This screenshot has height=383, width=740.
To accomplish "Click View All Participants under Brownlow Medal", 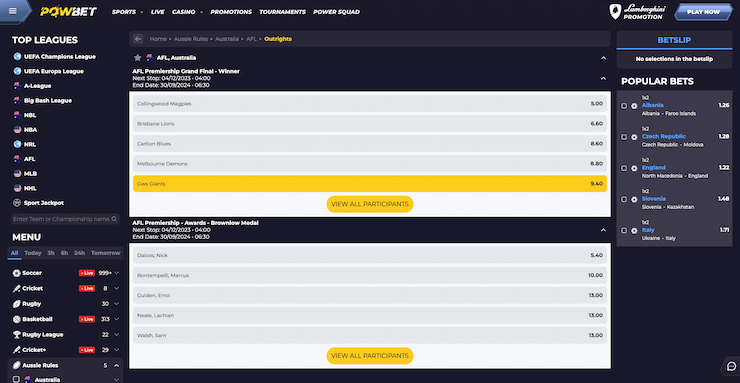I will pos(370,356).
